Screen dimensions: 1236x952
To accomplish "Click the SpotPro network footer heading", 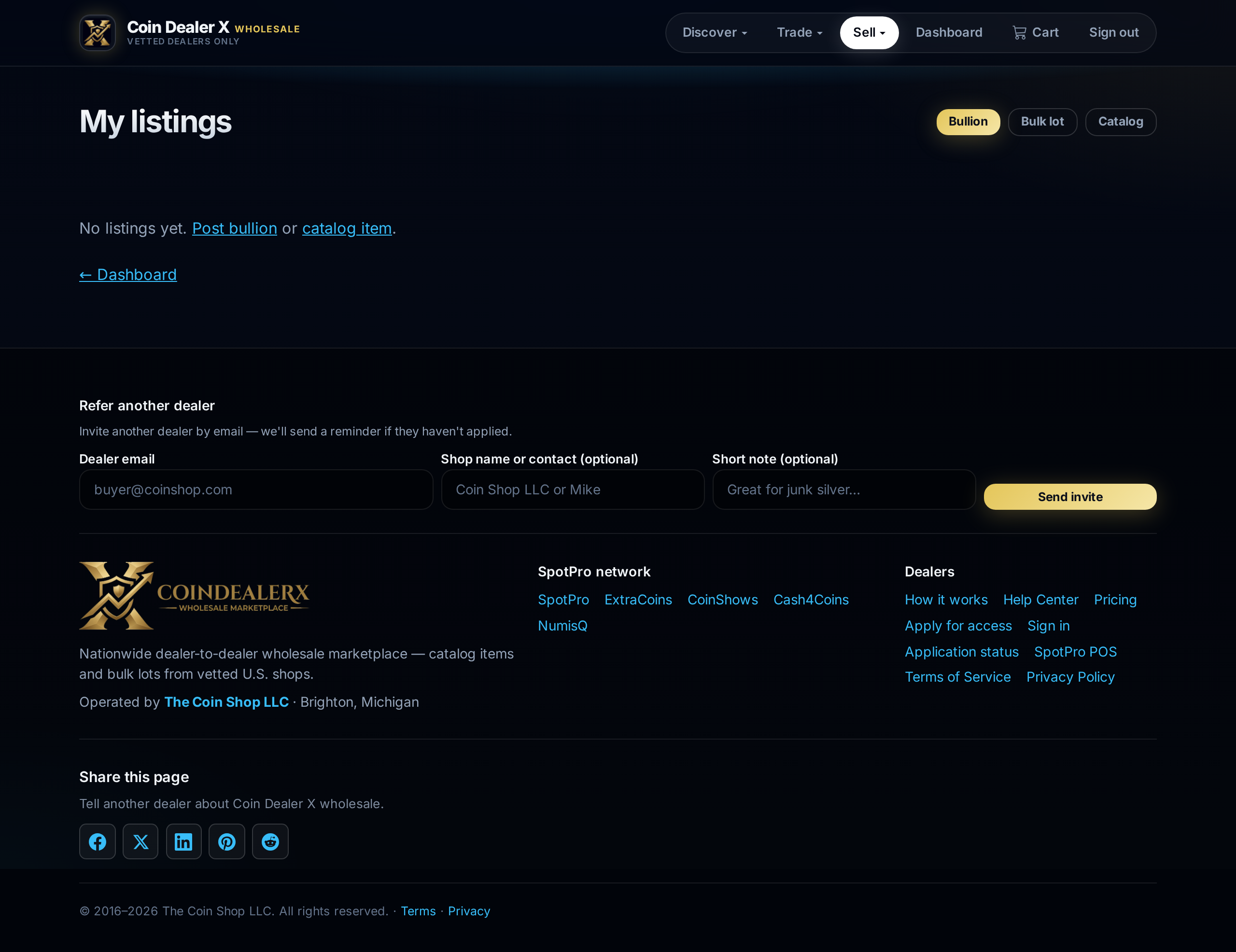I will (594, 572).
